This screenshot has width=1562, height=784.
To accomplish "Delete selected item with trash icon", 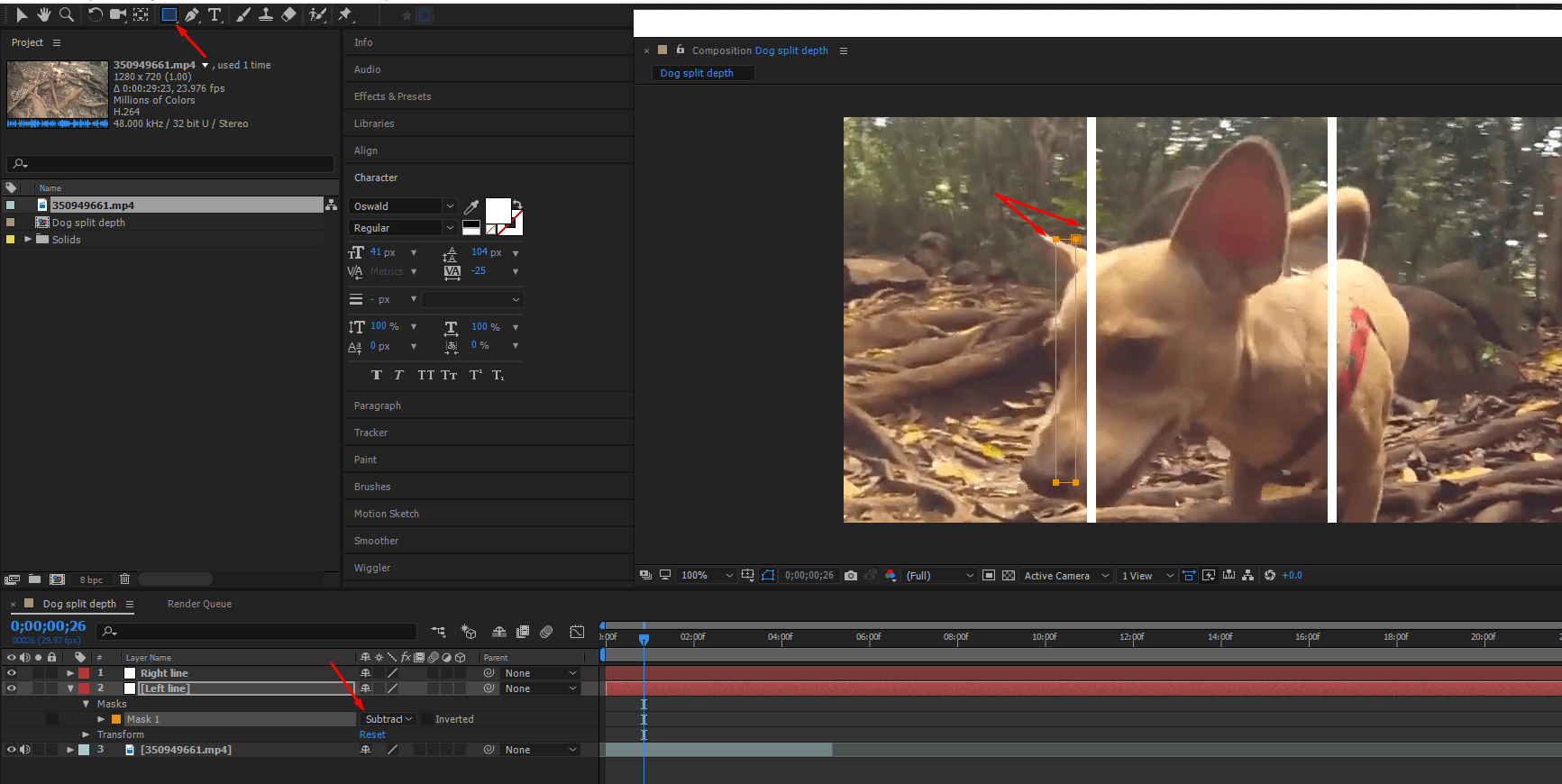I will pyautogui.click(x=125, y=579).
